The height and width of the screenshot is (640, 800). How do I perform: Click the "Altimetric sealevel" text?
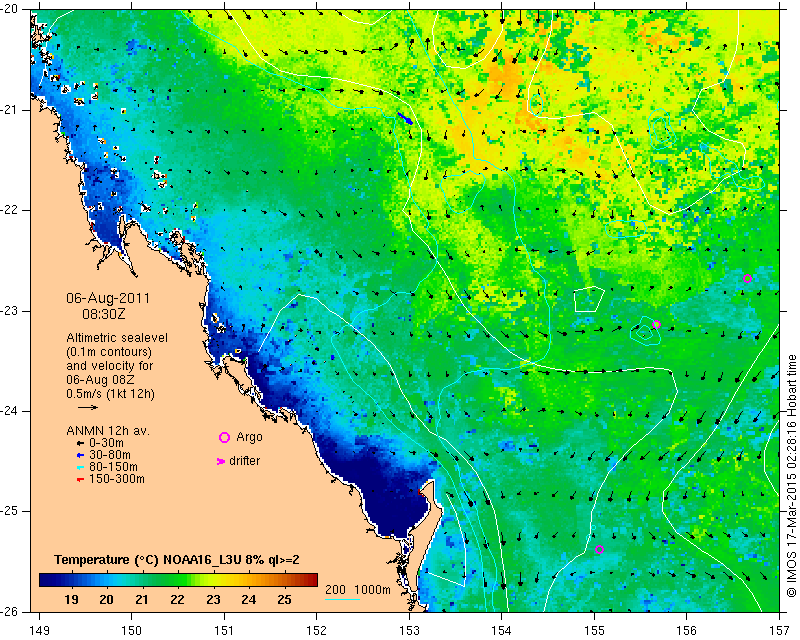[x=117, y=338]
